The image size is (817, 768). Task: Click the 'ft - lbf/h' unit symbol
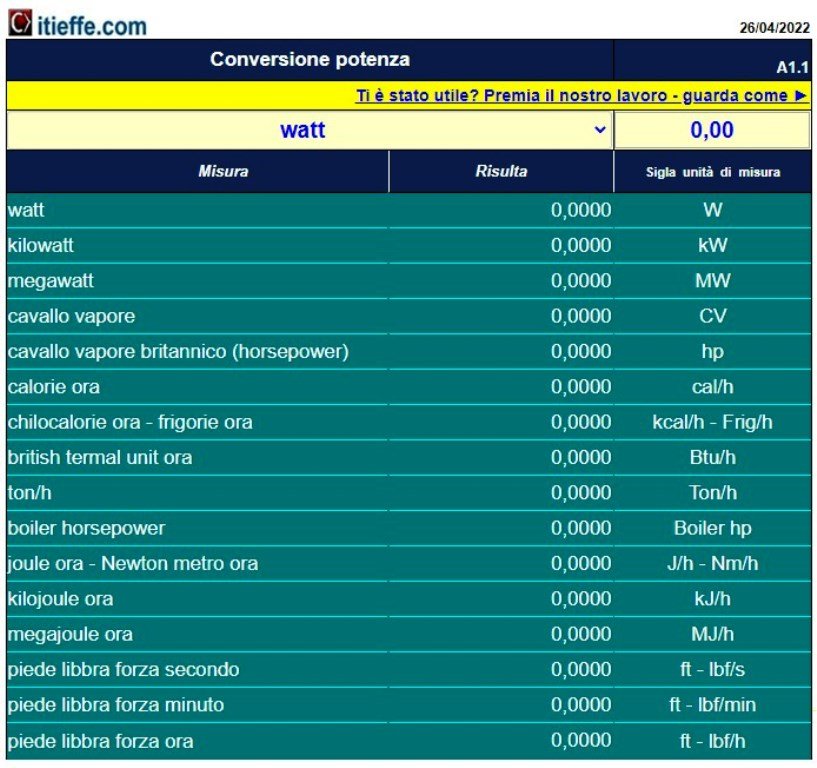click(713, 741)
